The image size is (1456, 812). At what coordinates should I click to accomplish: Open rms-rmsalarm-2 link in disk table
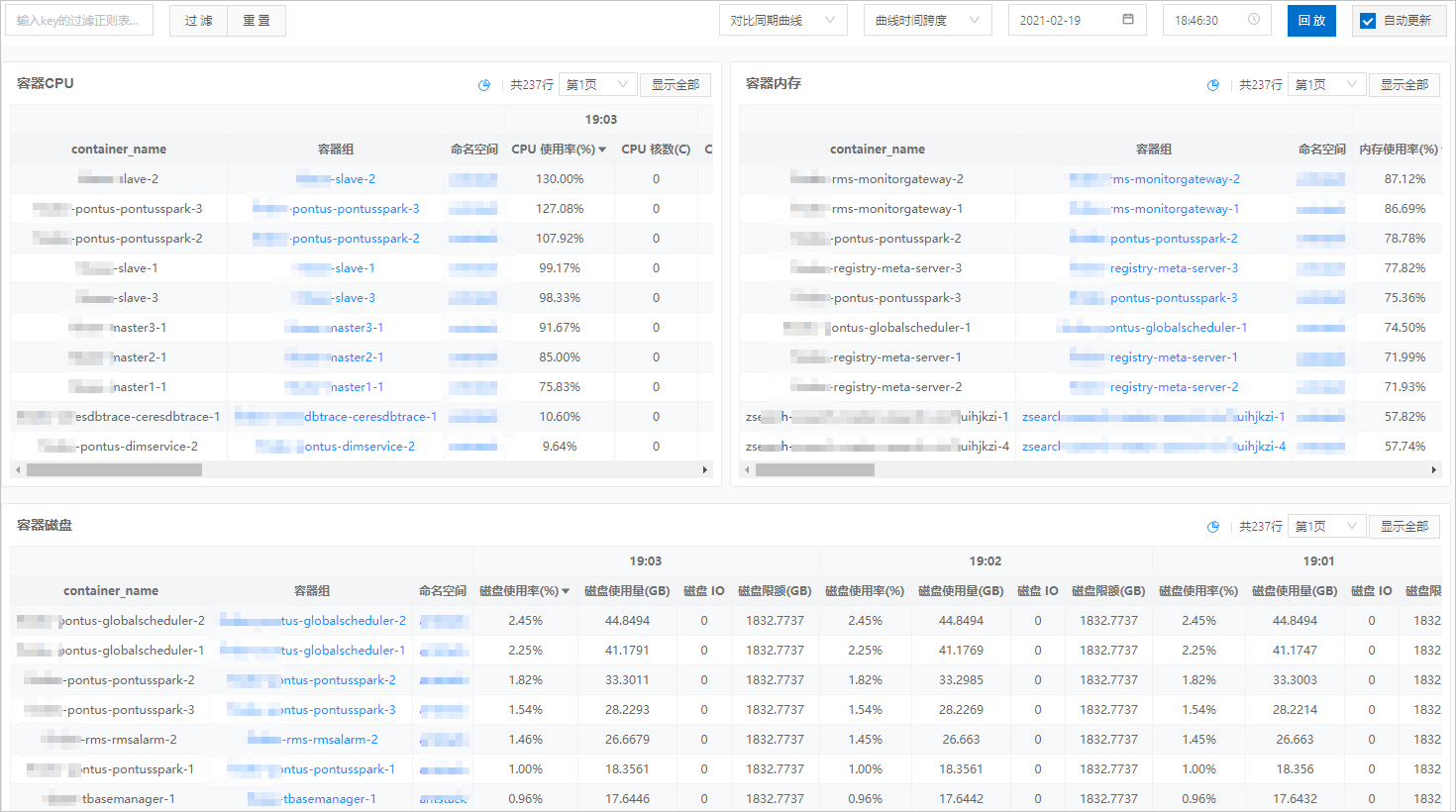click(x=313, y=740)
